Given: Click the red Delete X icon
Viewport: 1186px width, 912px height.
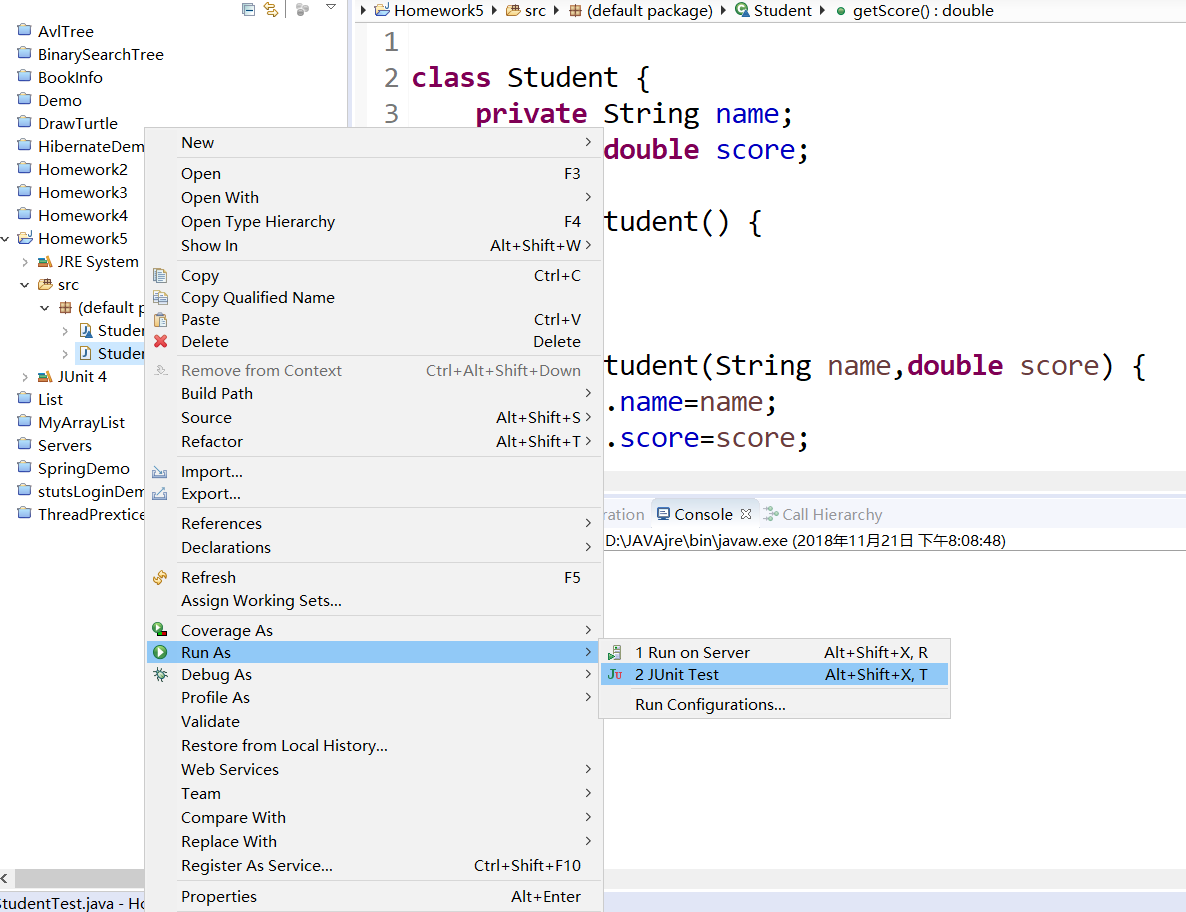Looking at the screenshot, I should (160, 342).
